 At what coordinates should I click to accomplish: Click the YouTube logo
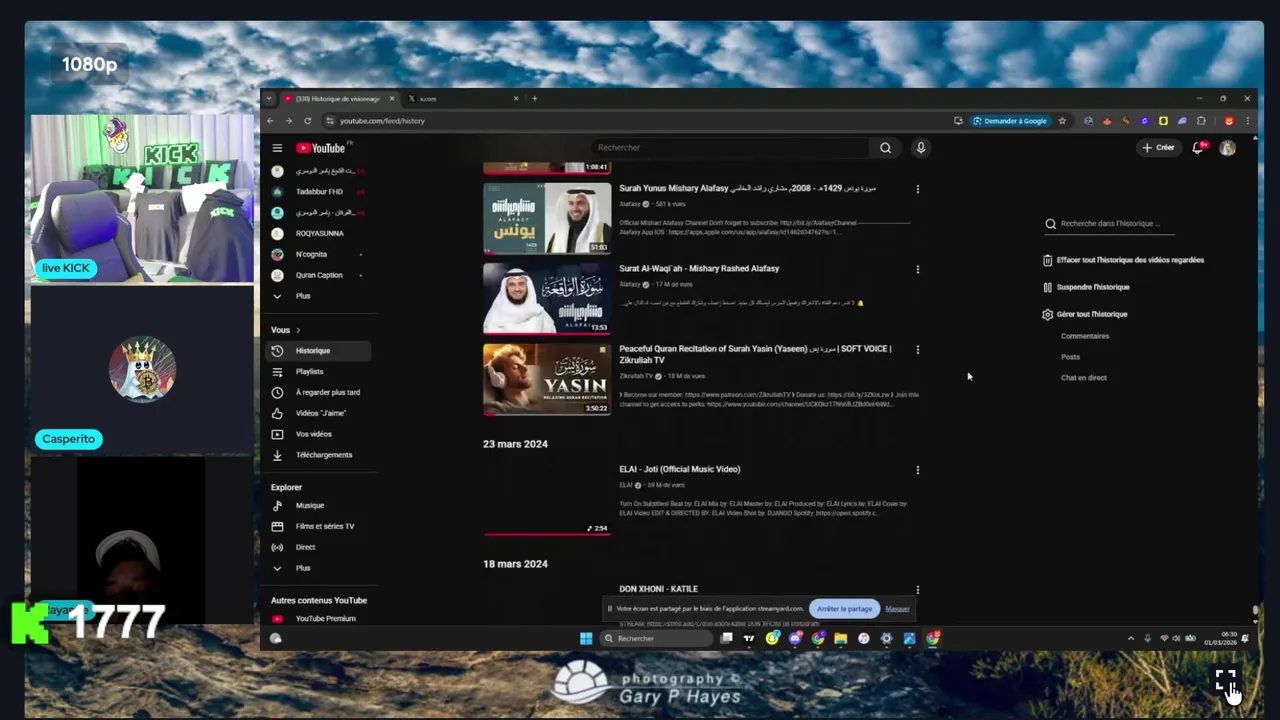320,148
